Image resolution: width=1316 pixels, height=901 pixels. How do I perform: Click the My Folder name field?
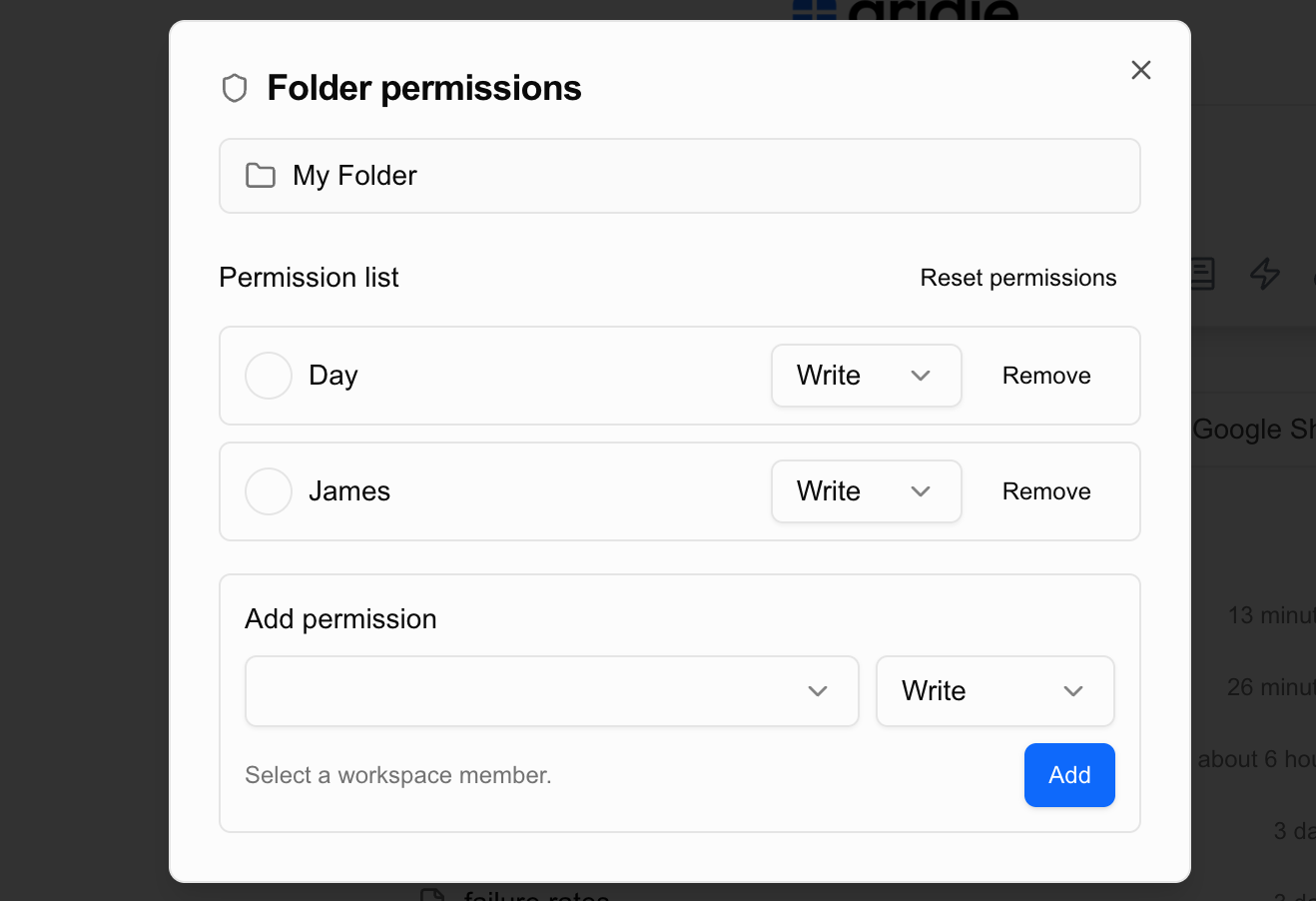click(x=679, y=176)
